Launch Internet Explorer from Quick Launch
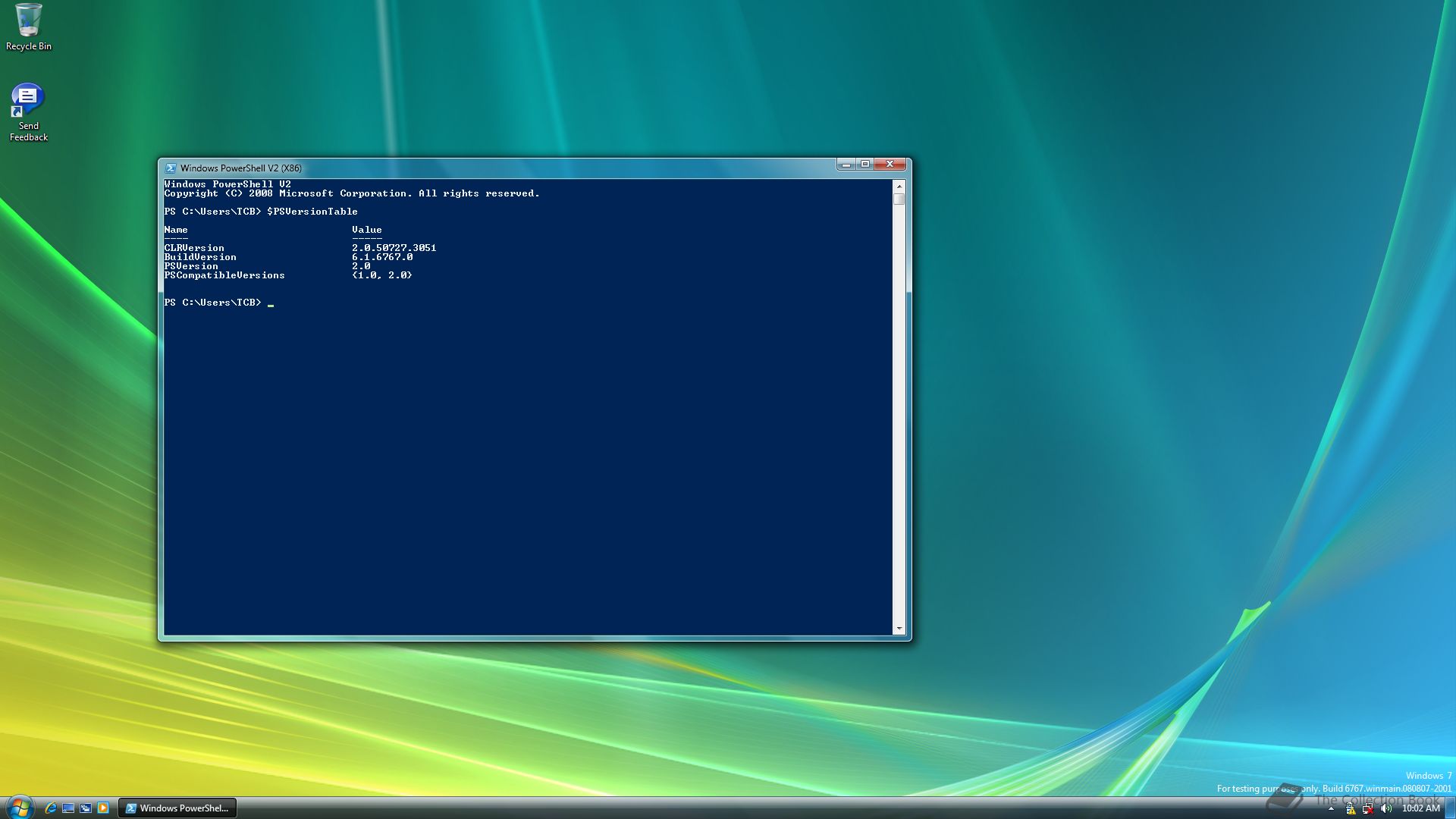This screenshot has width=1456, height=819. click(51, 808)
